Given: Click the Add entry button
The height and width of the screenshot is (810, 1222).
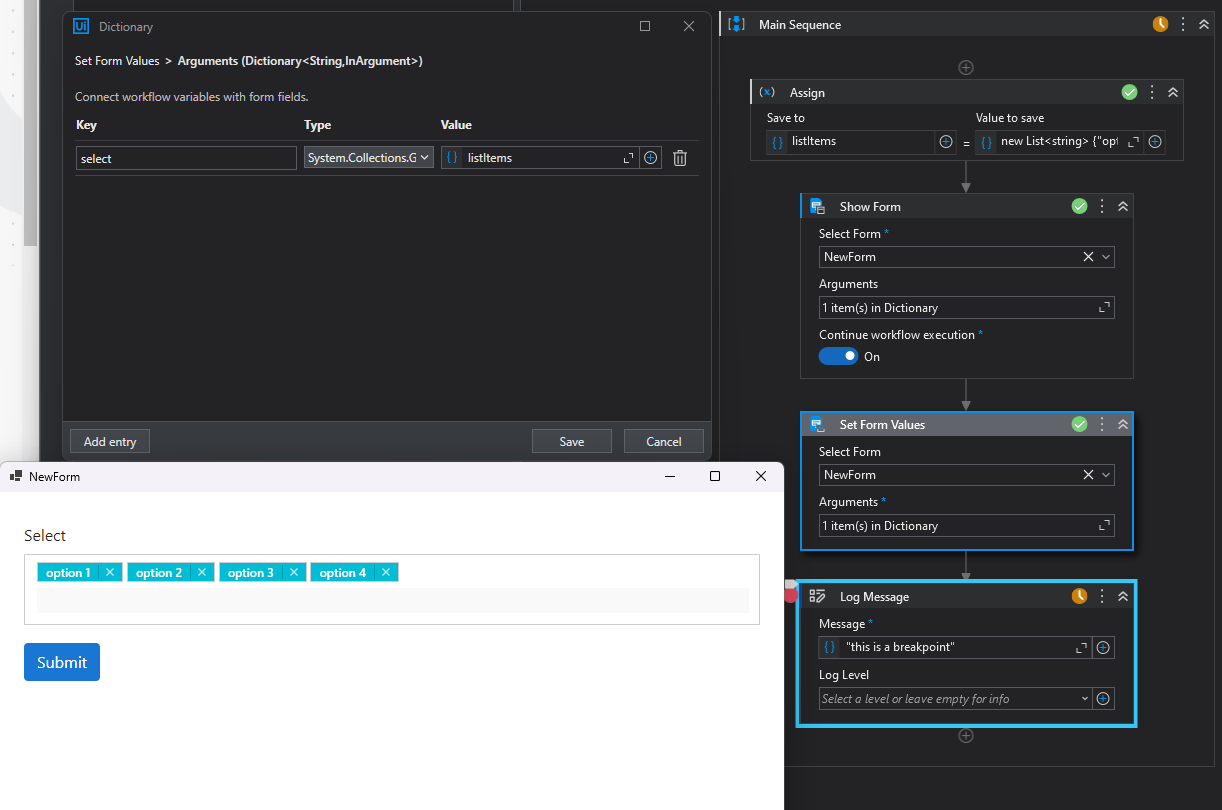Looking at the screenshot, I should pos(110,441).
